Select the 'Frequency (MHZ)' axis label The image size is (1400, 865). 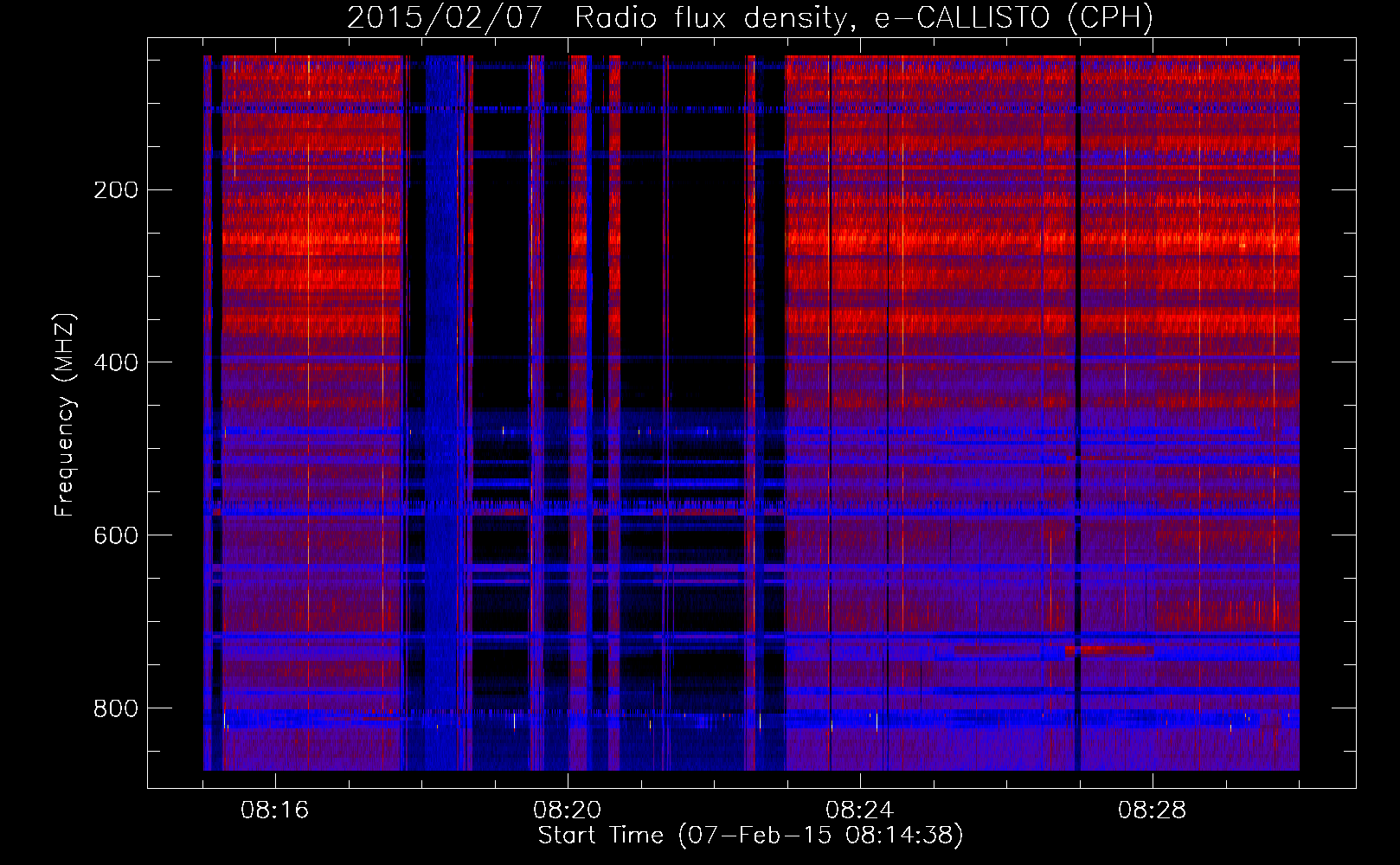(x=64, y=415)
